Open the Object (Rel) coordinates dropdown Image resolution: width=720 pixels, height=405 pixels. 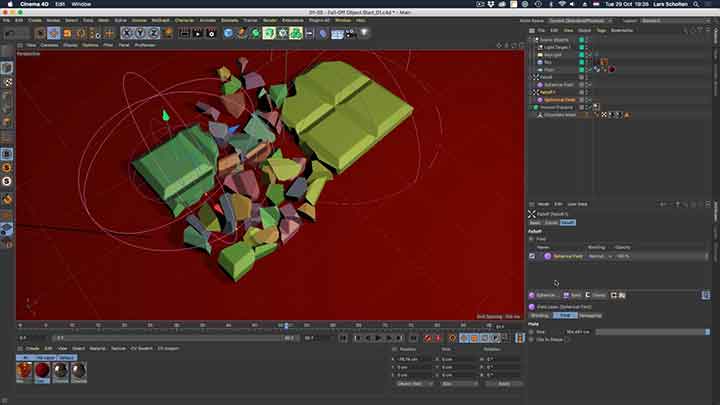414,384
